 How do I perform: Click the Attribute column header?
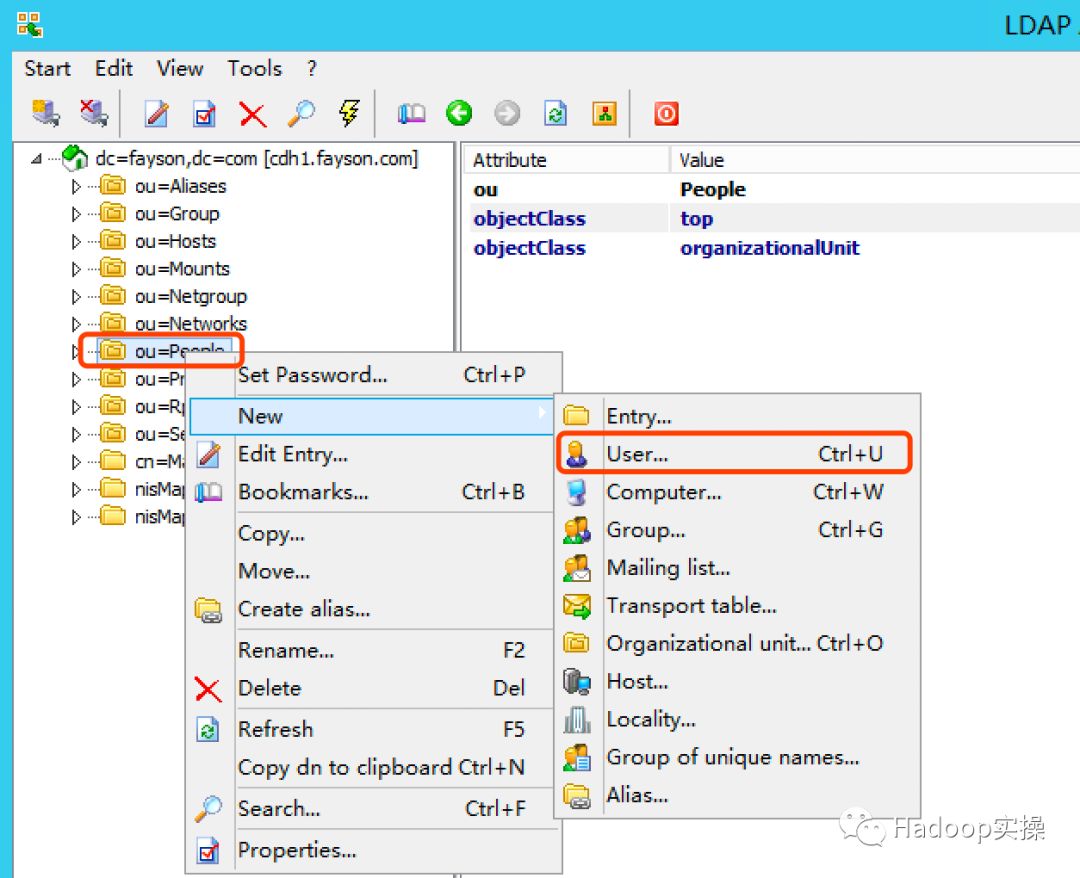(x=567, y=160)
